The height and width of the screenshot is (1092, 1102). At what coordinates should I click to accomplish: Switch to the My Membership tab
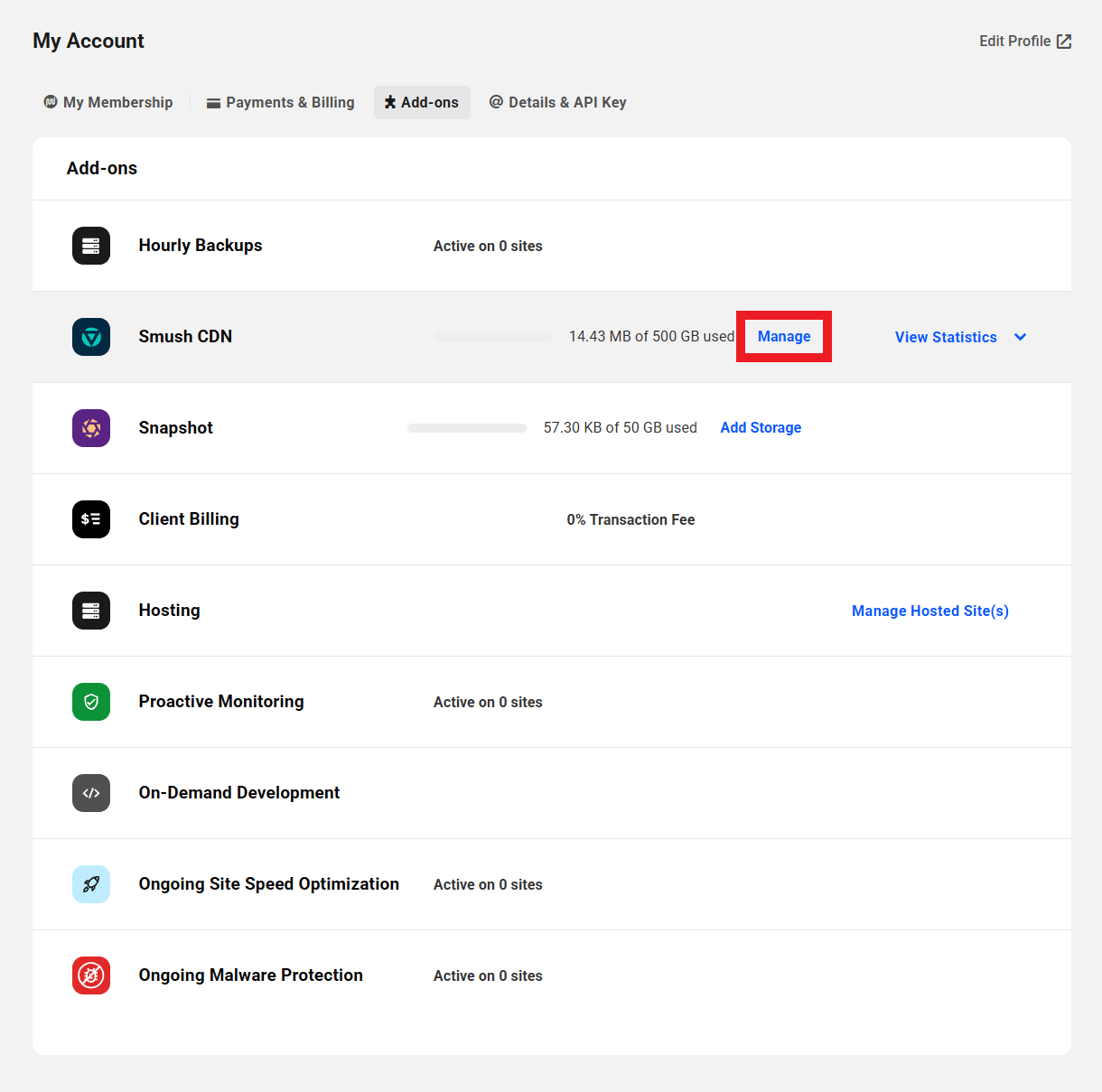[108, 103]
